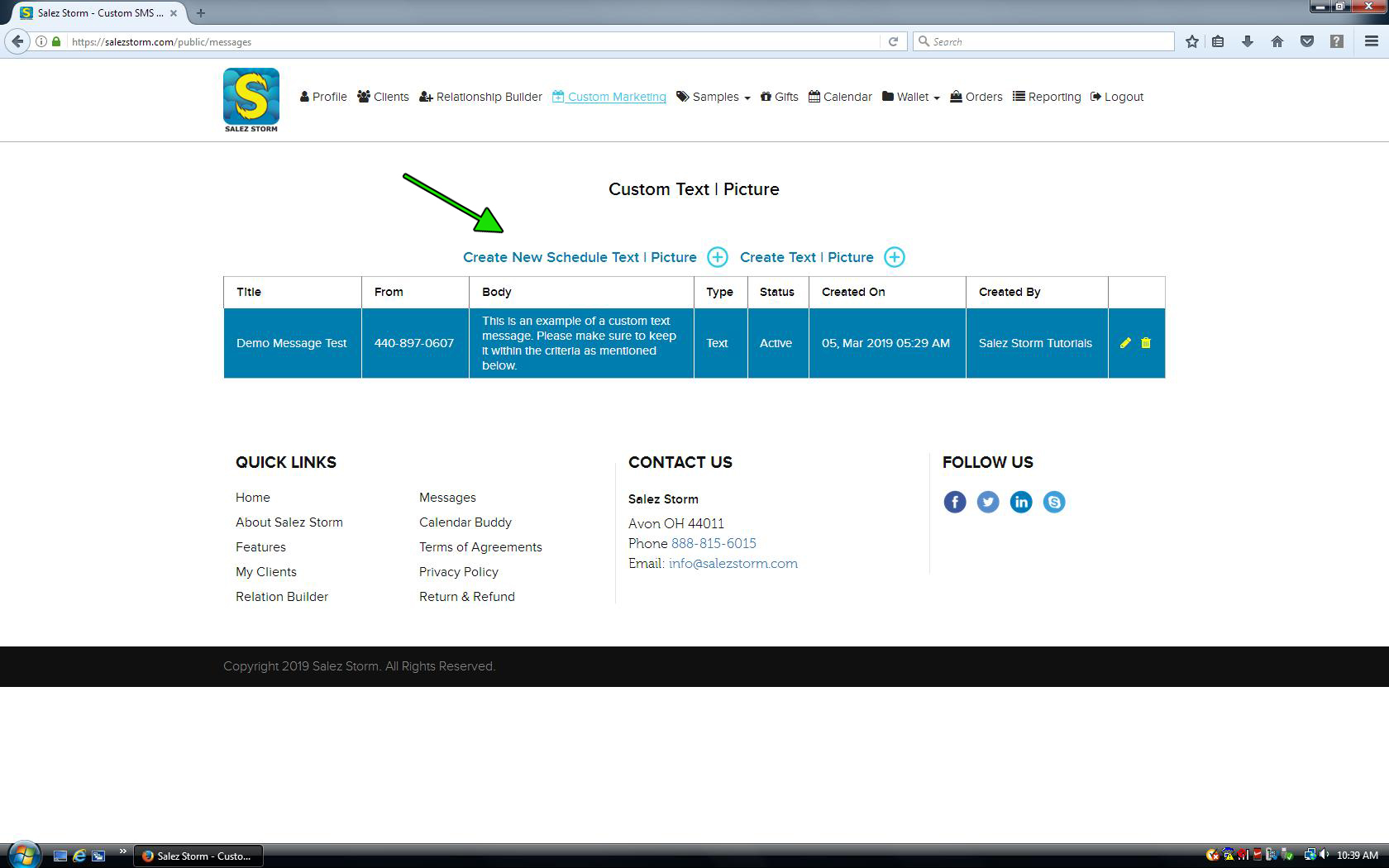
Task: Click the Salez Storm logo
Action: [251, 100]
